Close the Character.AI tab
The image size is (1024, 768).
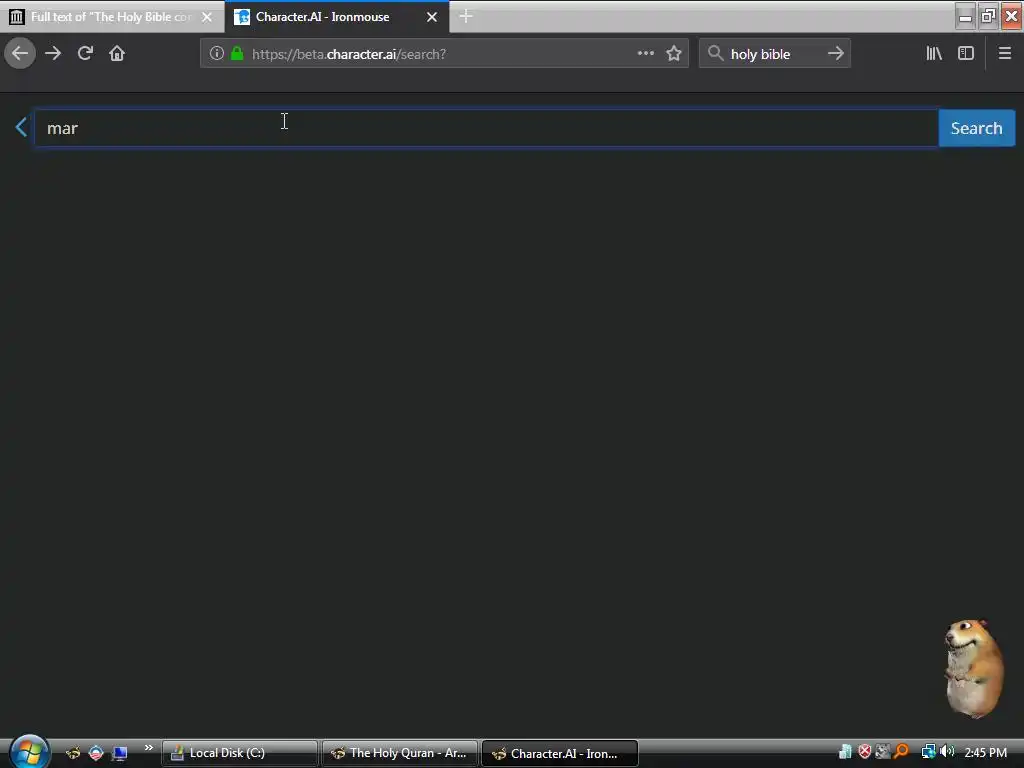coord(432,17)
